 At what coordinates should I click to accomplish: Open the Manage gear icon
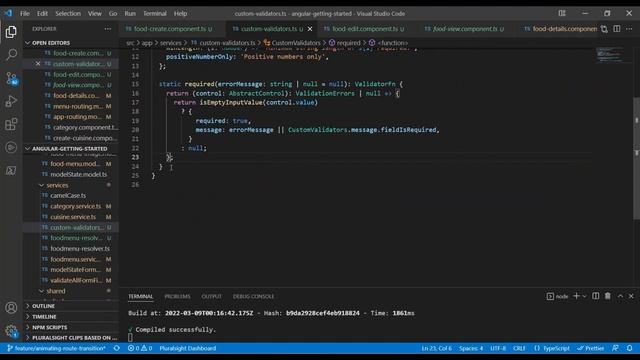pyautogui.click(x=11, y=331)
